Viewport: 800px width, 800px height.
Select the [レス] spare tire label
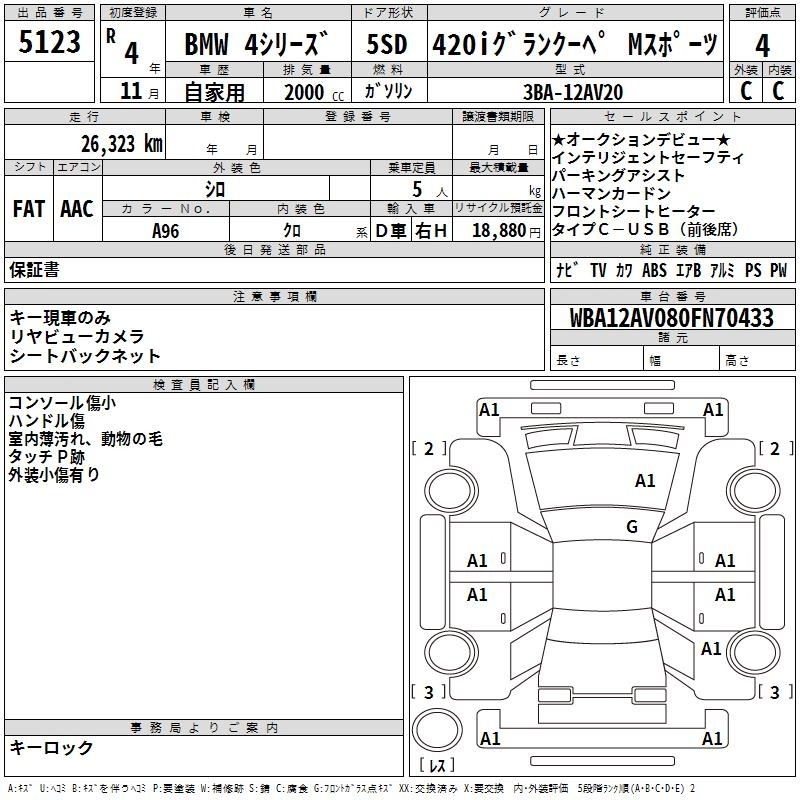tap(437, 766)
